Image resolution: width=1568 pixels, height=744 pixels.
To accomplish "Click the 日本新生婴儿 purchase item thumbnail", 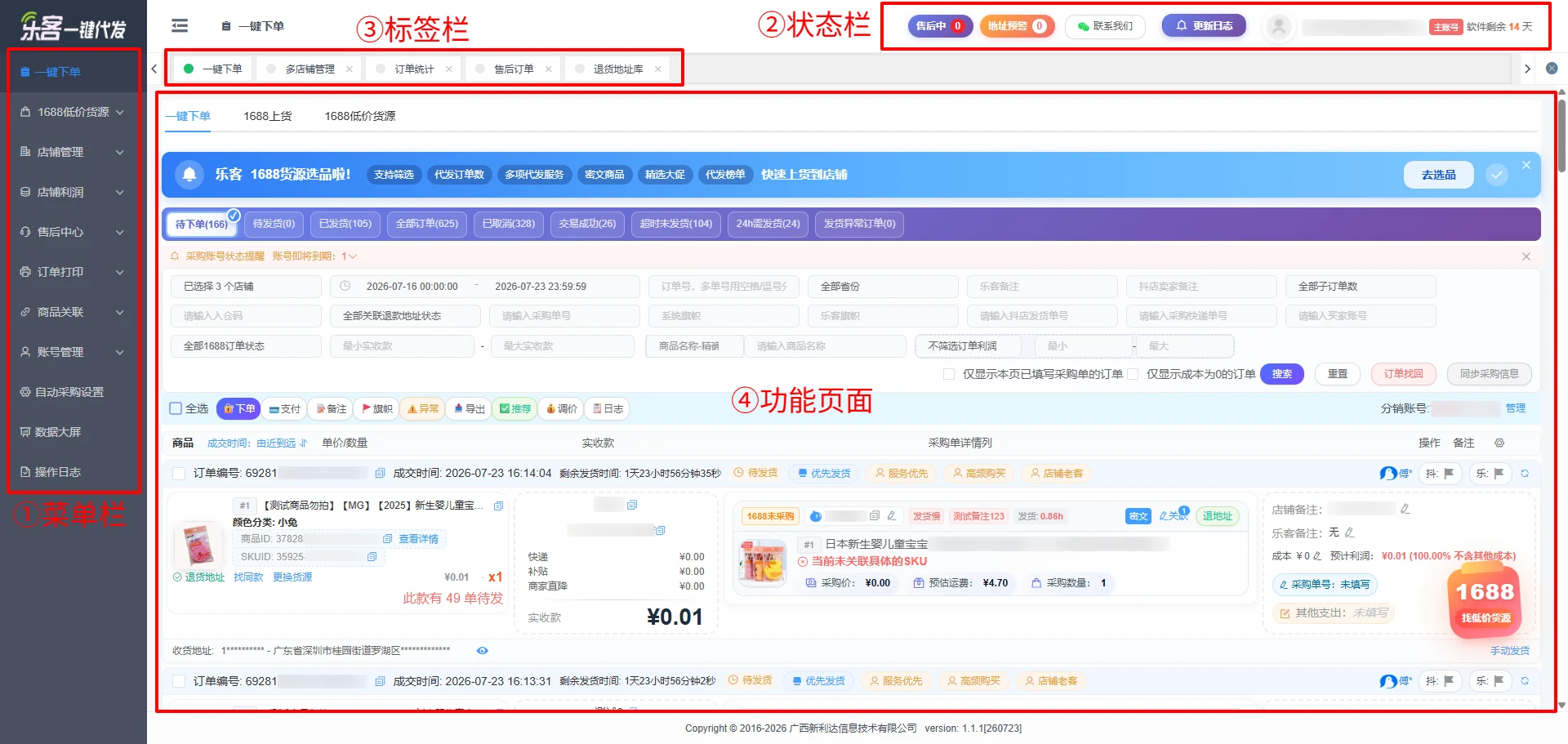I will click(x=762, y=561).
